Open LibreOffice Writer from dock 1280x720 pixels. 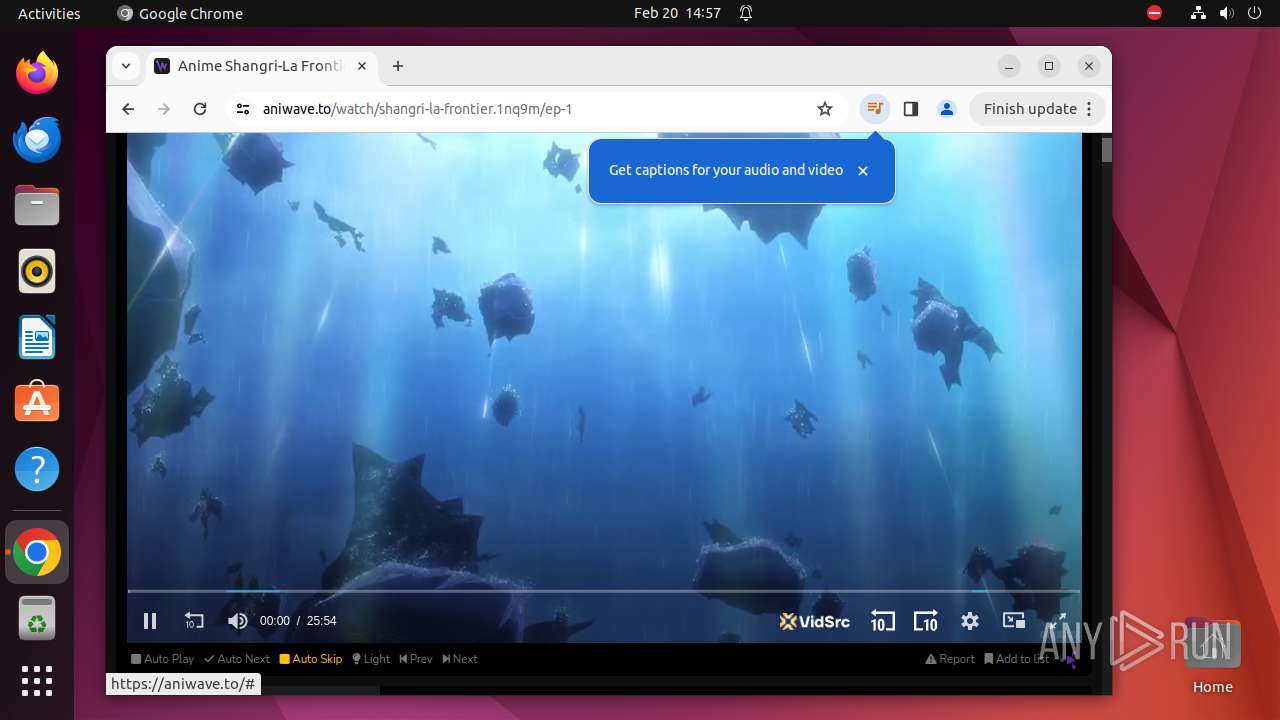[x=37, y=337]
